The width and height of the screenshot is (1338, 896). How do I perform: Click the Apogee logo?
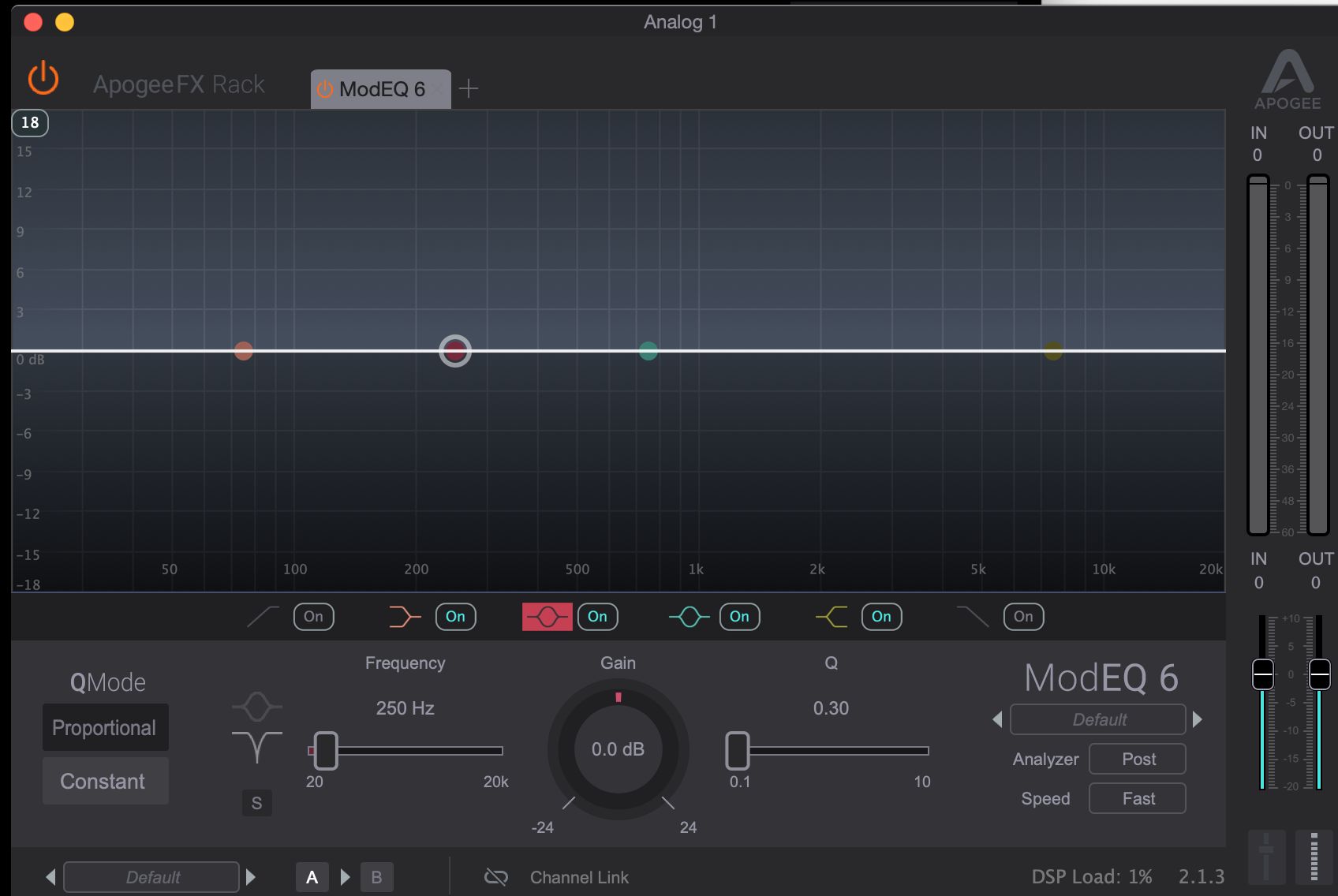click(x=1288, y=80)
